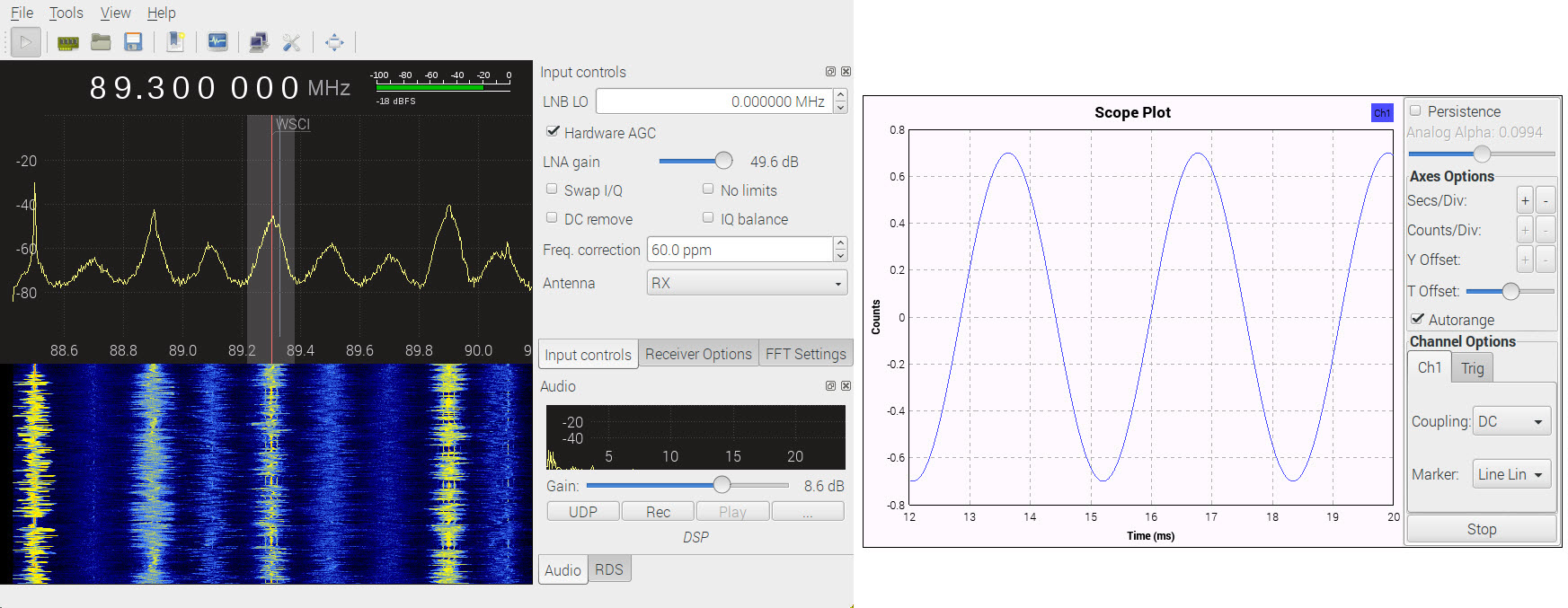This screenshot has height=608, width=1568.
Task: Click the remote control computers icon
Action: (x=259, y=42)
